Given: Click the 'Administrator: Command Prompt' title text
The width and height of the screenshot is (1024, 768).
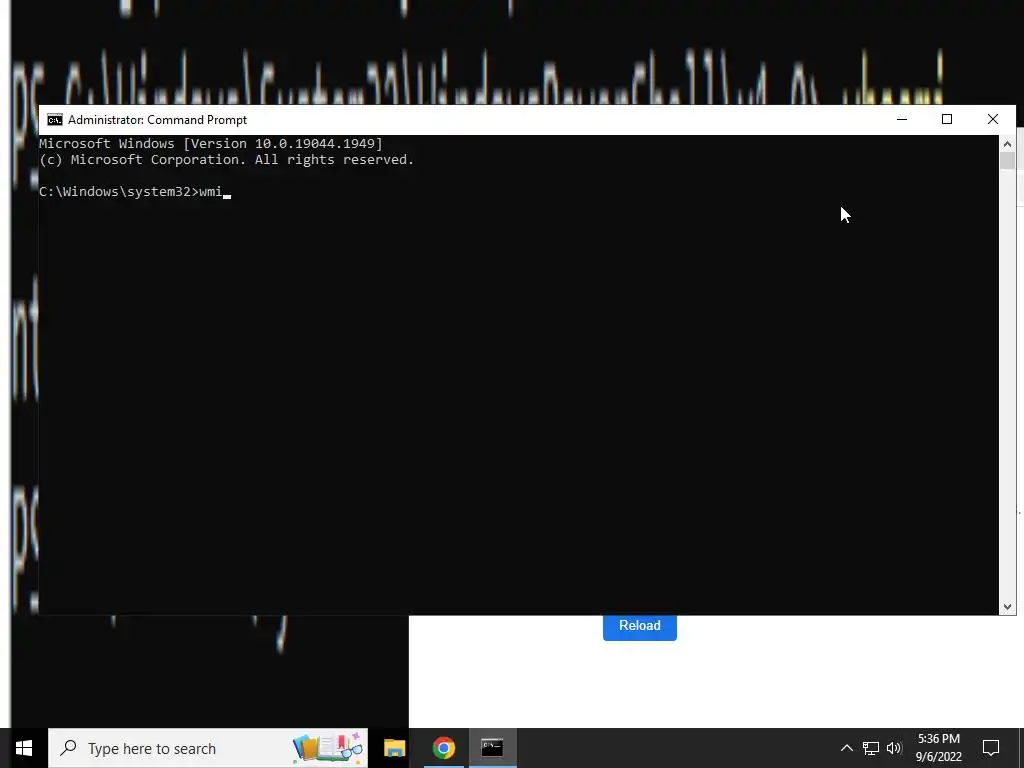Looking at the screenshot, I should (x=157, y=120).
